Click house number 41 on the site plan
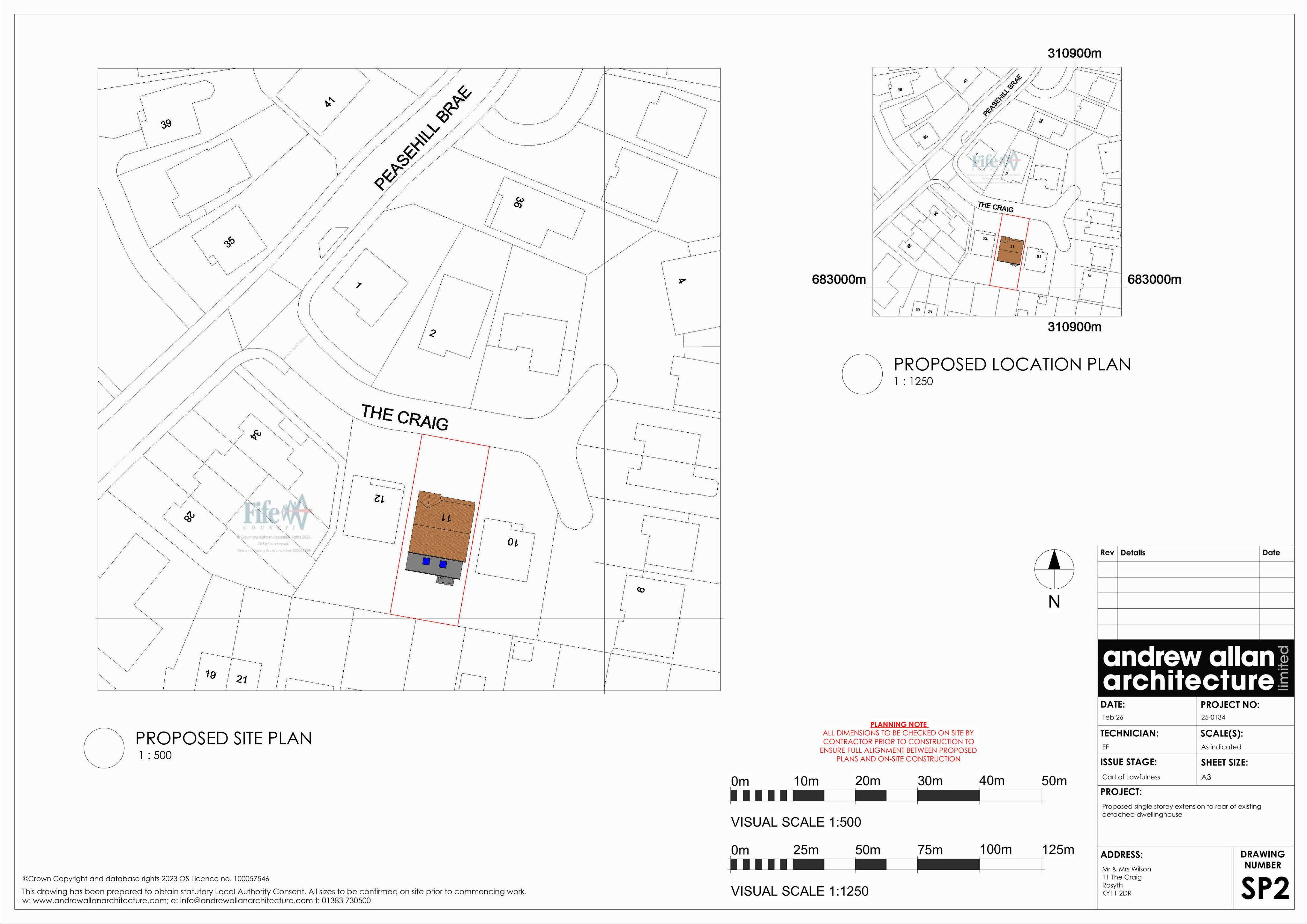The width and height of the screenshot is (1307, 924). (330, 102)
